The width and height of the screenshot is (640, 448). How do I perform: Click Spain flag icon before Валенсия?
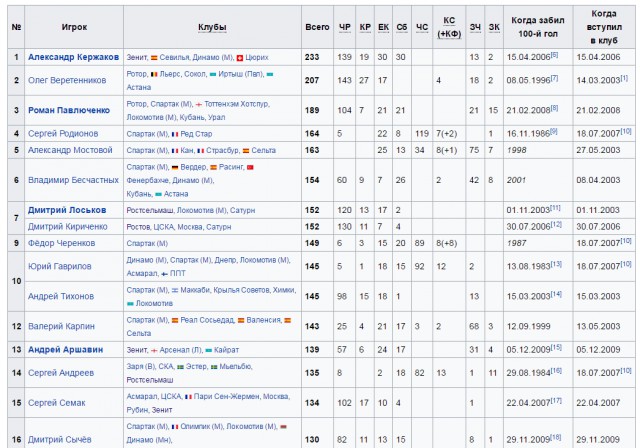click(241, 321)
